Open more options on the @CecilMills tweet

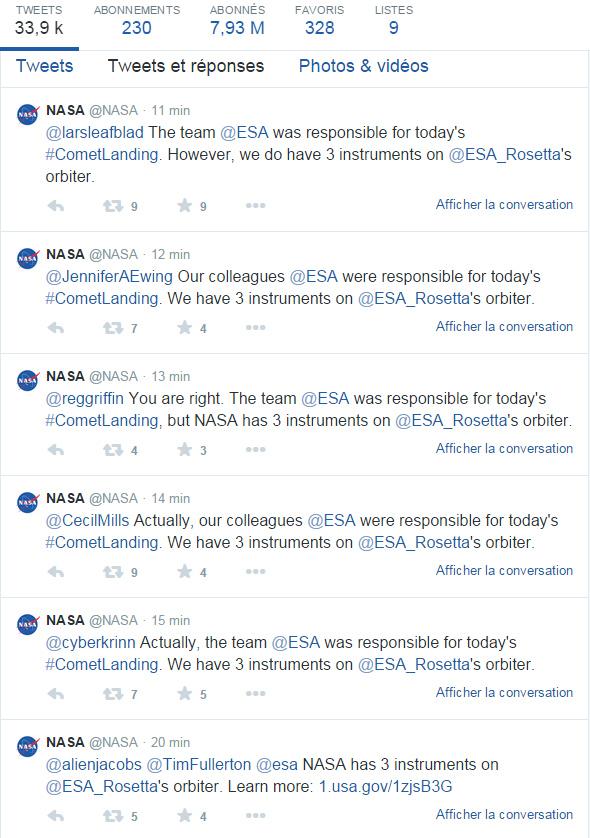(255, 571)
